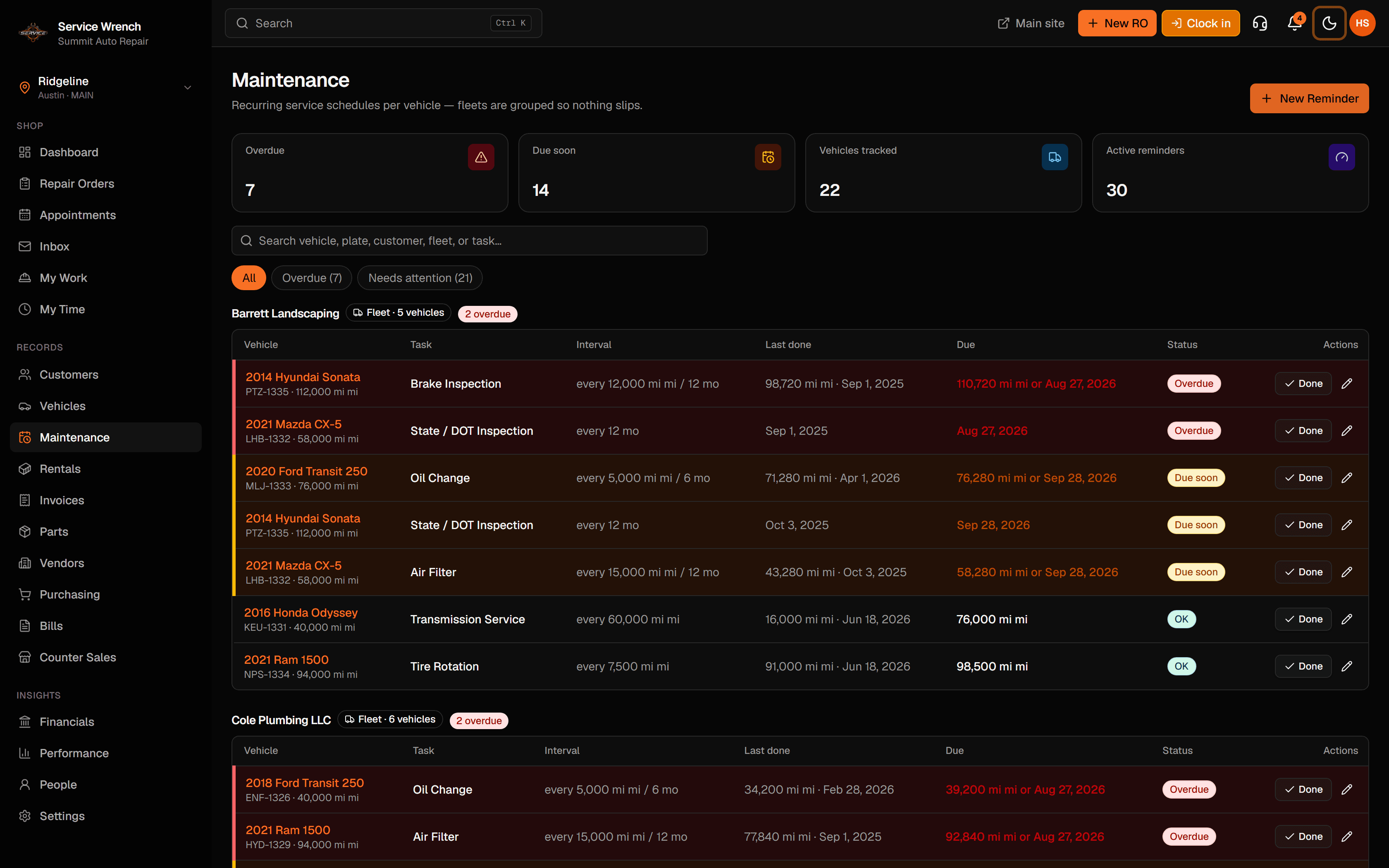The height and width of the screenshot is (868, 1389).
Task: Click the Cole Plumbing 2 overdue badge
Action: click(x=479, y=720)
